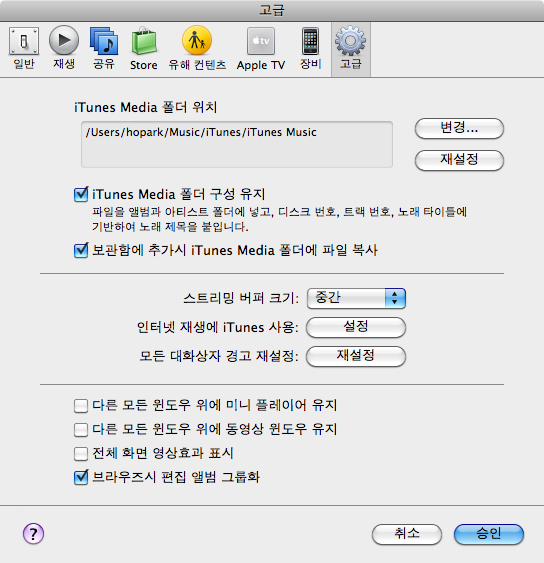Click the 변경... button for media folder
This screenshot has width=544, height=563.
(459, 128)
